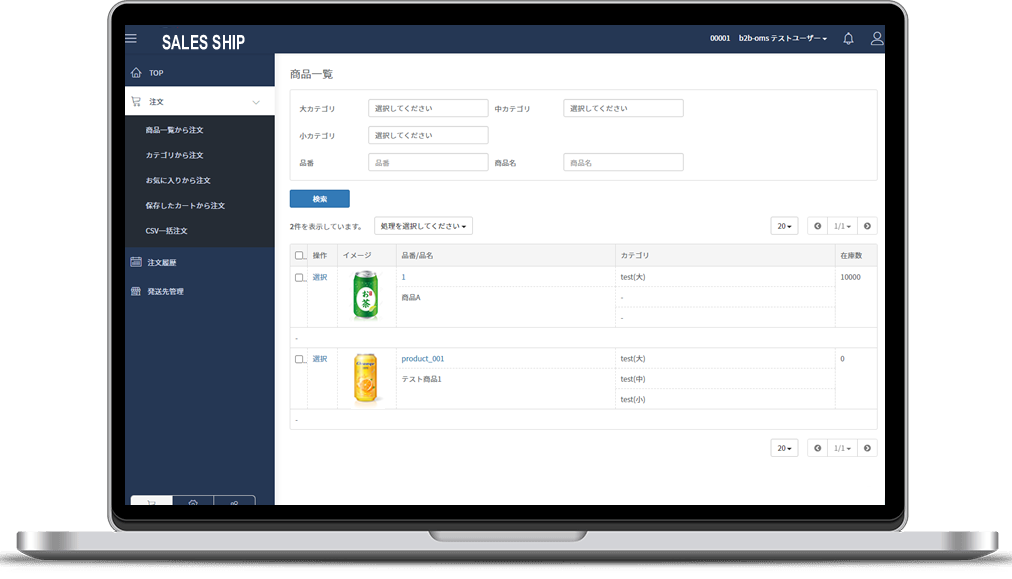Open the product_001 link

point(423,359)
